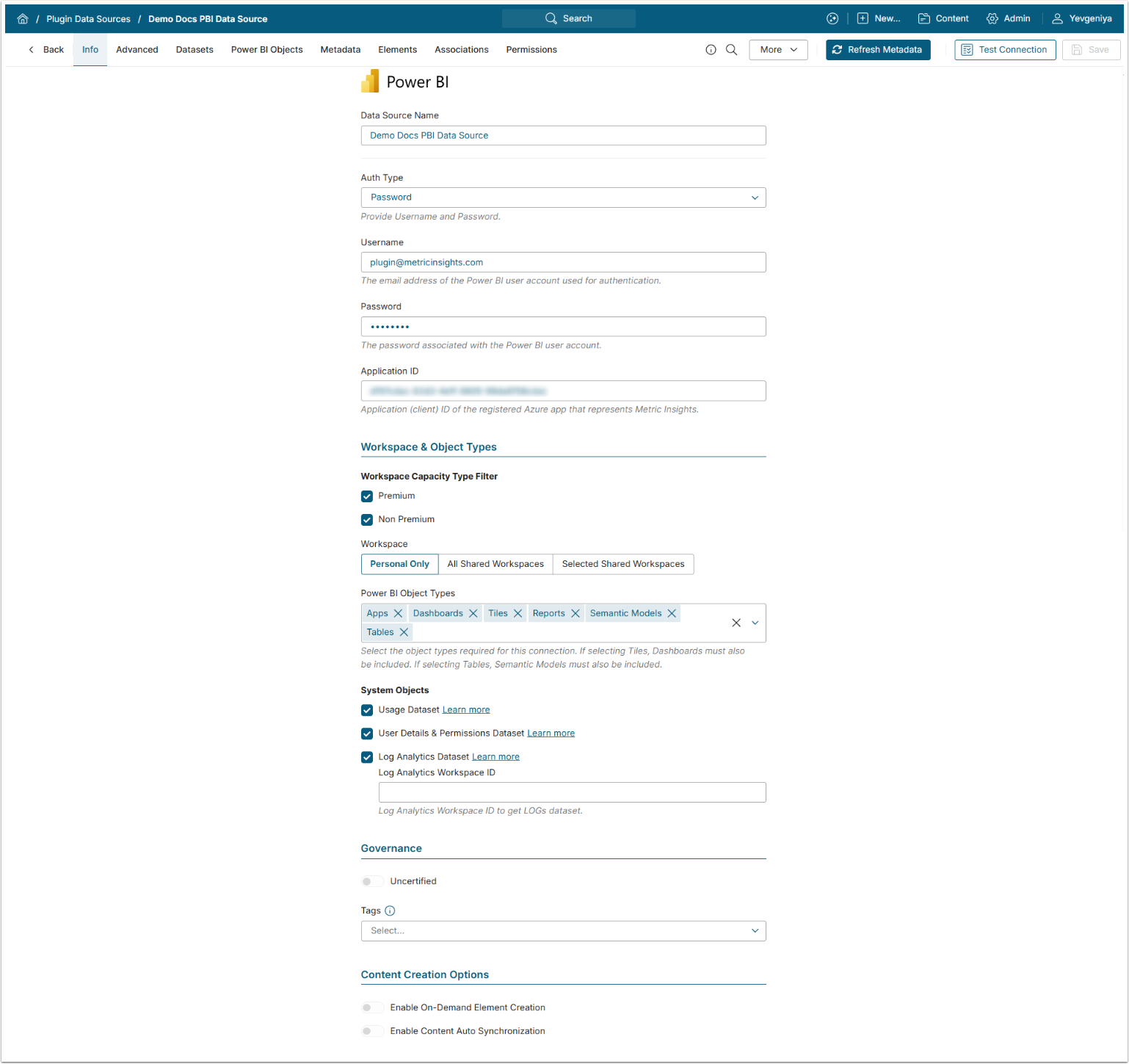Click the Log Analytics Workspace ID field

click(572, 793)
